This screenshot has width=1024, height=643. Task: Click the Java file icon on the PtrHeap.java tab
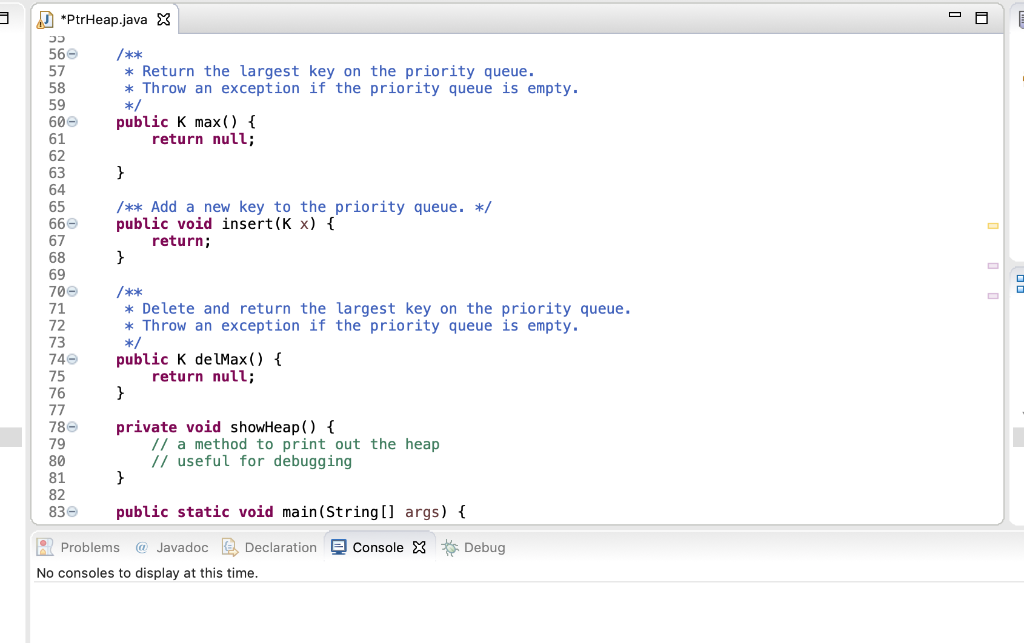43,17
